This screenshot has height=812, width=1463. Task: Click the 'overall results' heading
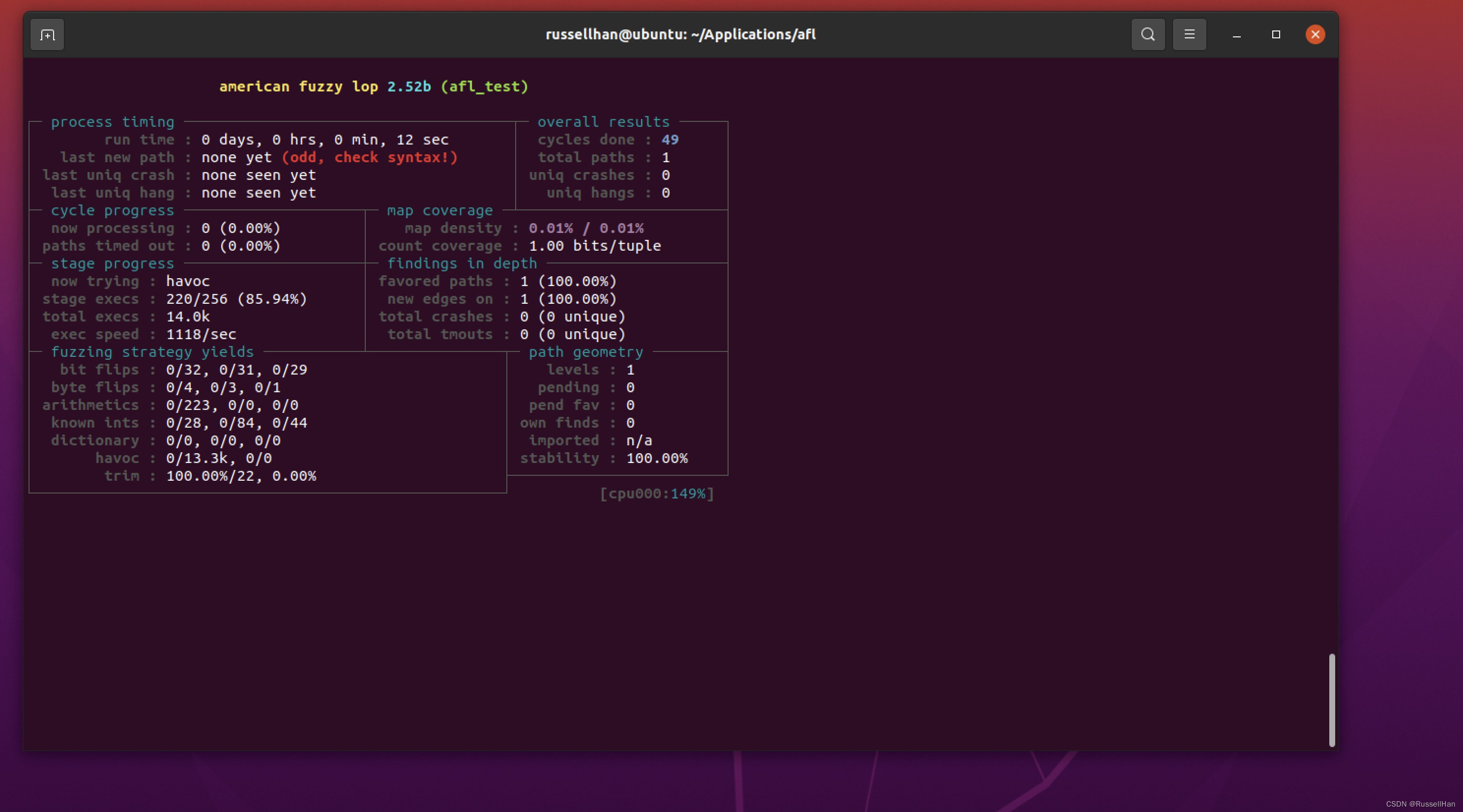pyautogui.click(x=603, y=121)
